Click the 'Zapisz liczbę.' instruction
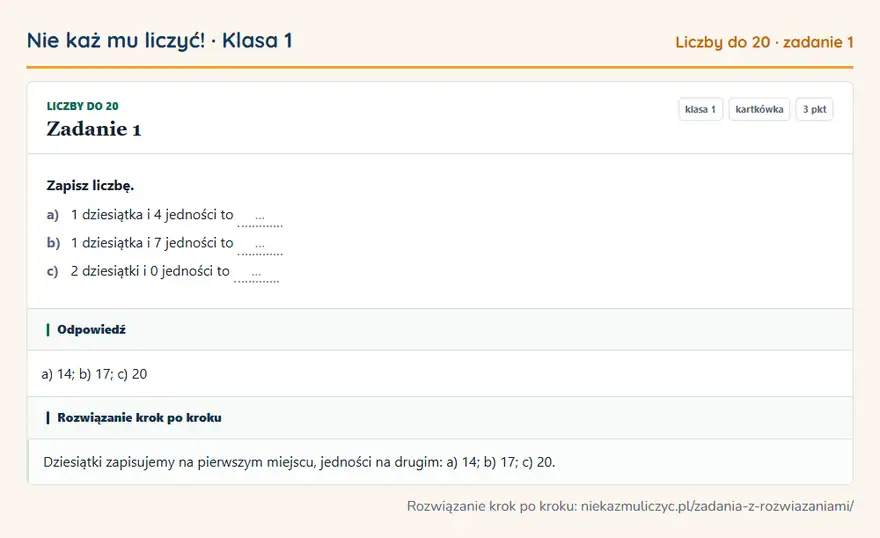This screenshot has width=880, height=538. coord(90,186)
